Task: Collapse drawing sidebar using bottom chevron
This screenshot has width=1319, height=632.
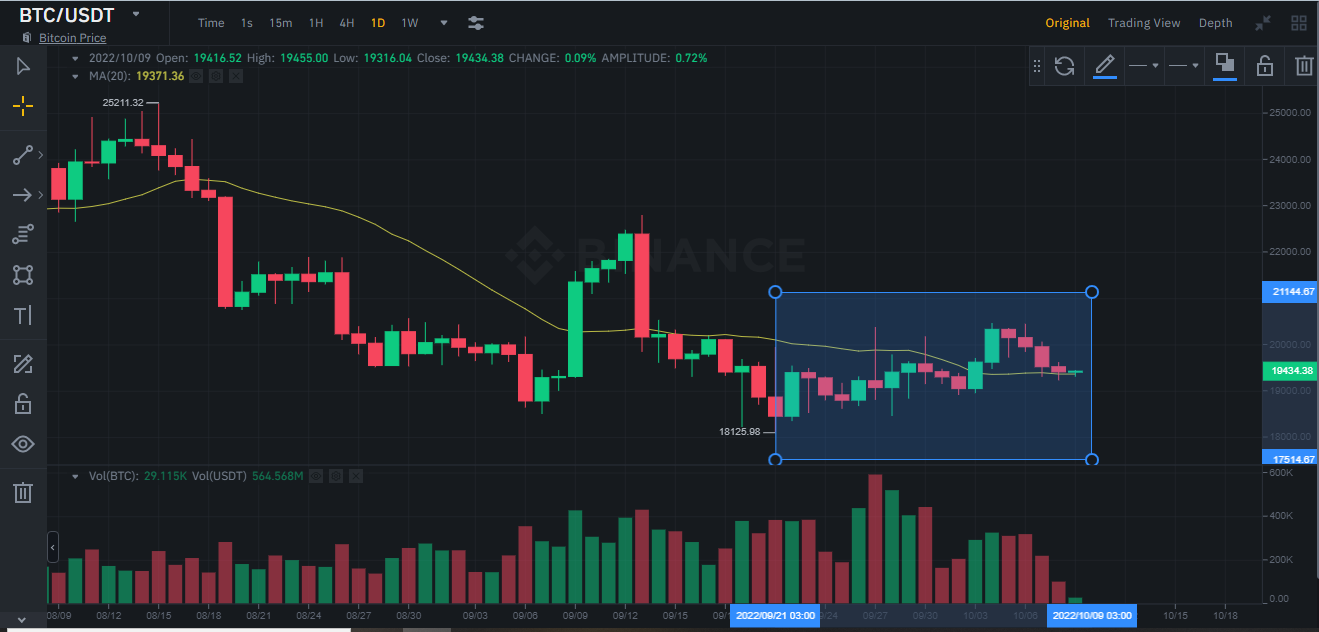Action: click(22, 619)
